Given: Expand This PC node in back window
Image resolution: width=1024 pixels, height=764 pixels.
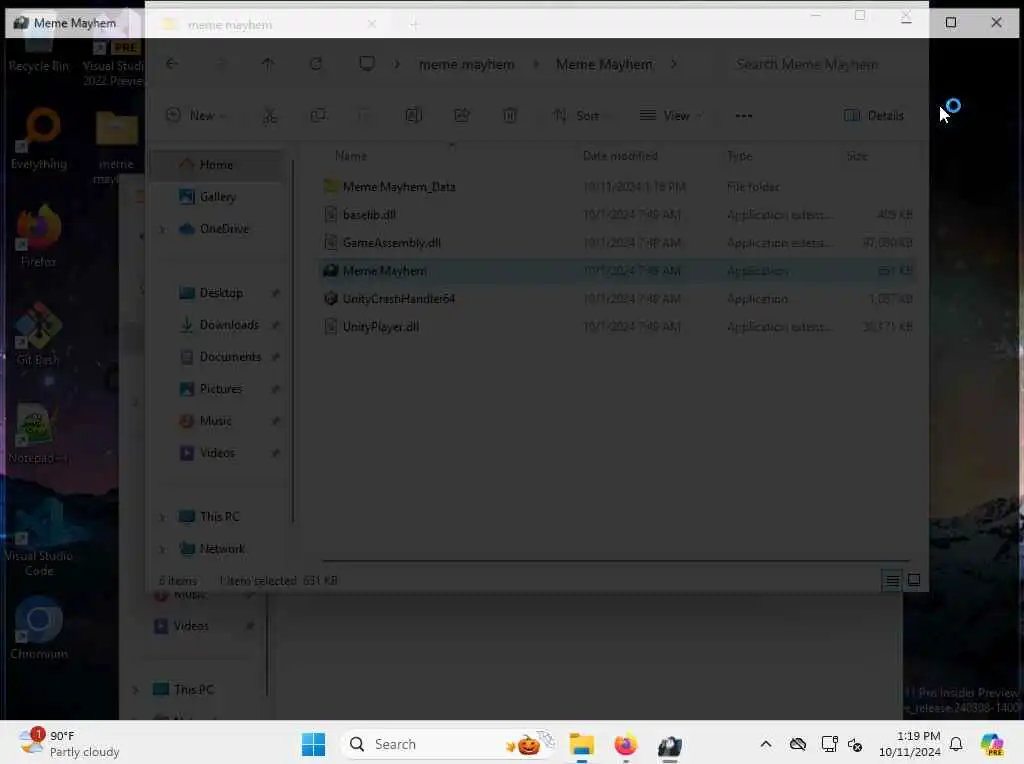Looking at the screenshot, I should click(x=136, y=690).
